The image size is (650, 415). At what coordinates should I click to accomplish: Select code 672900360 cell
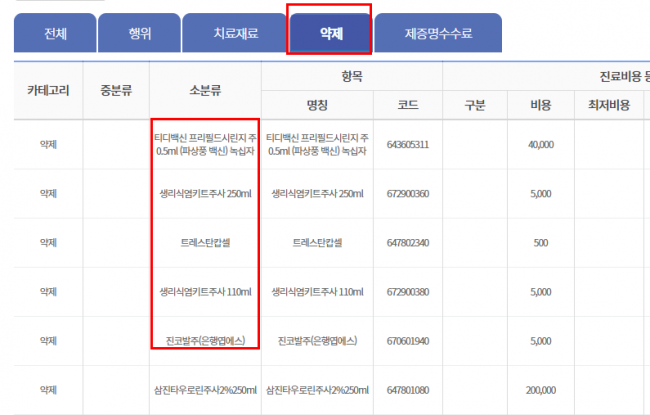click(x=408, y=194)
